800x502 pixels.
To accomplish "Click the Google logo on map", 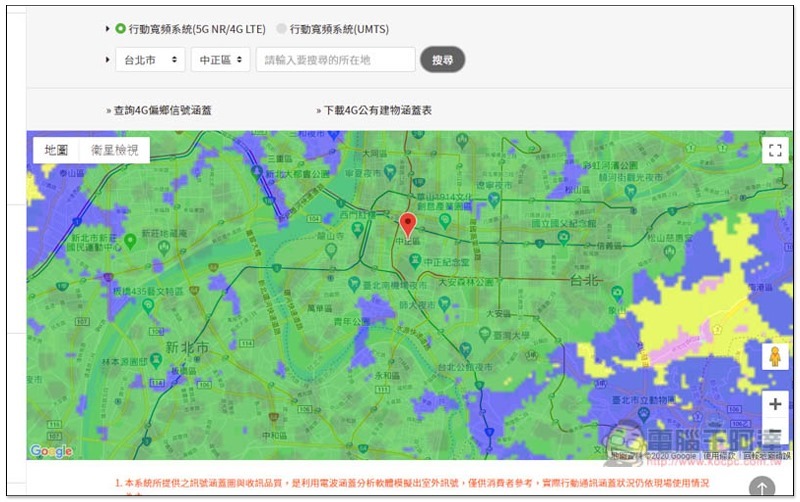I will (51, 450).
